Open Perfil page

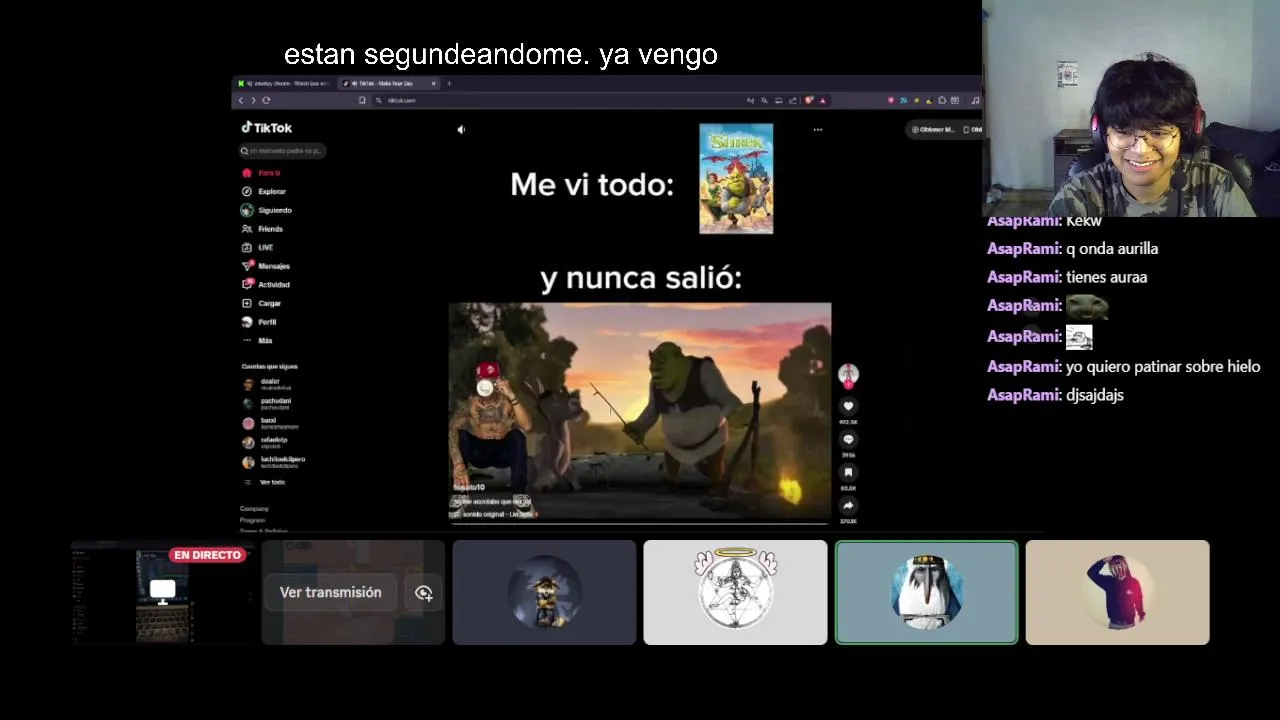point(260,322)
